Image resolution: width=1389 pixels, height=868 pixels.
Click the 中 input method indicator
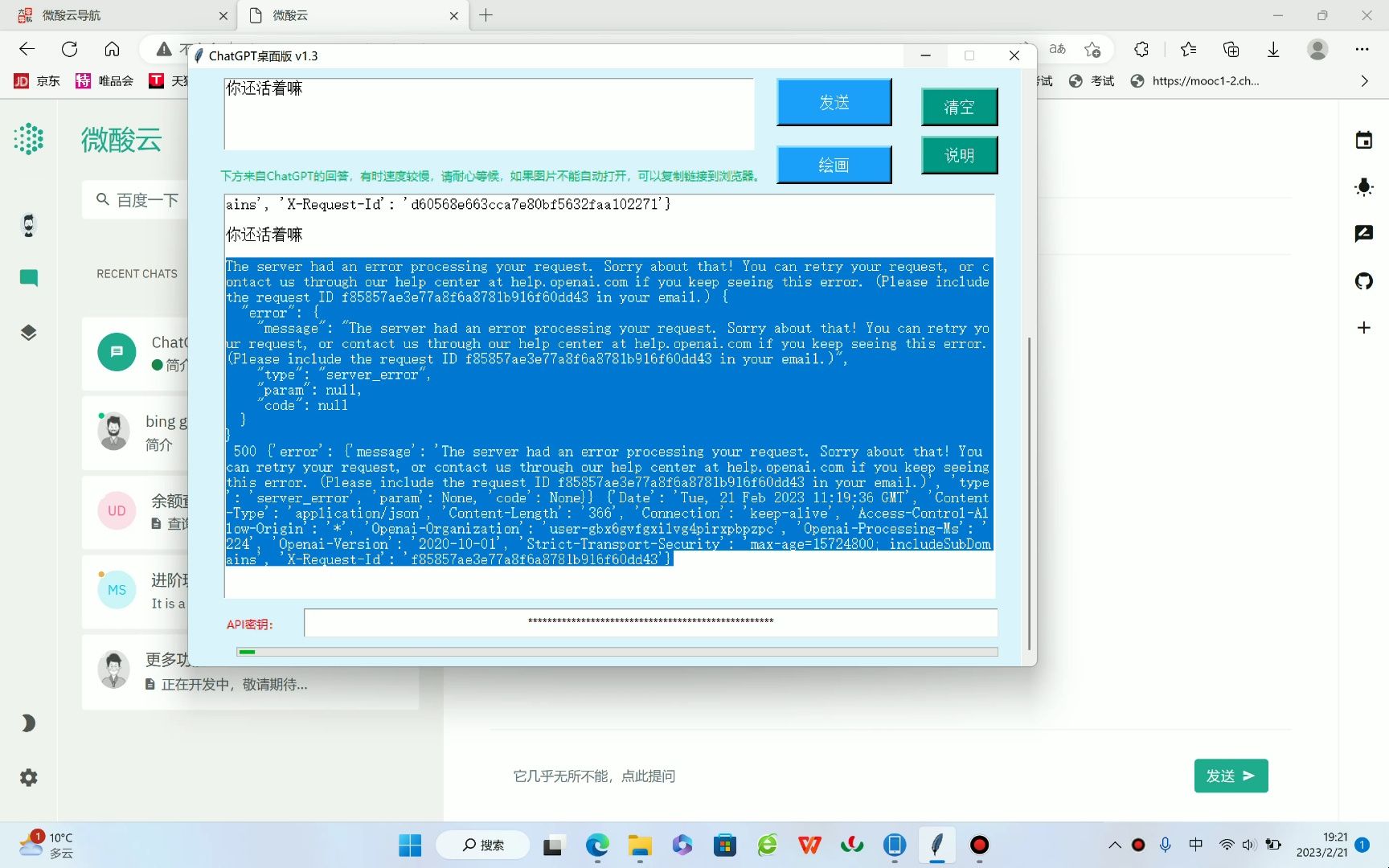coord(1196,844)
